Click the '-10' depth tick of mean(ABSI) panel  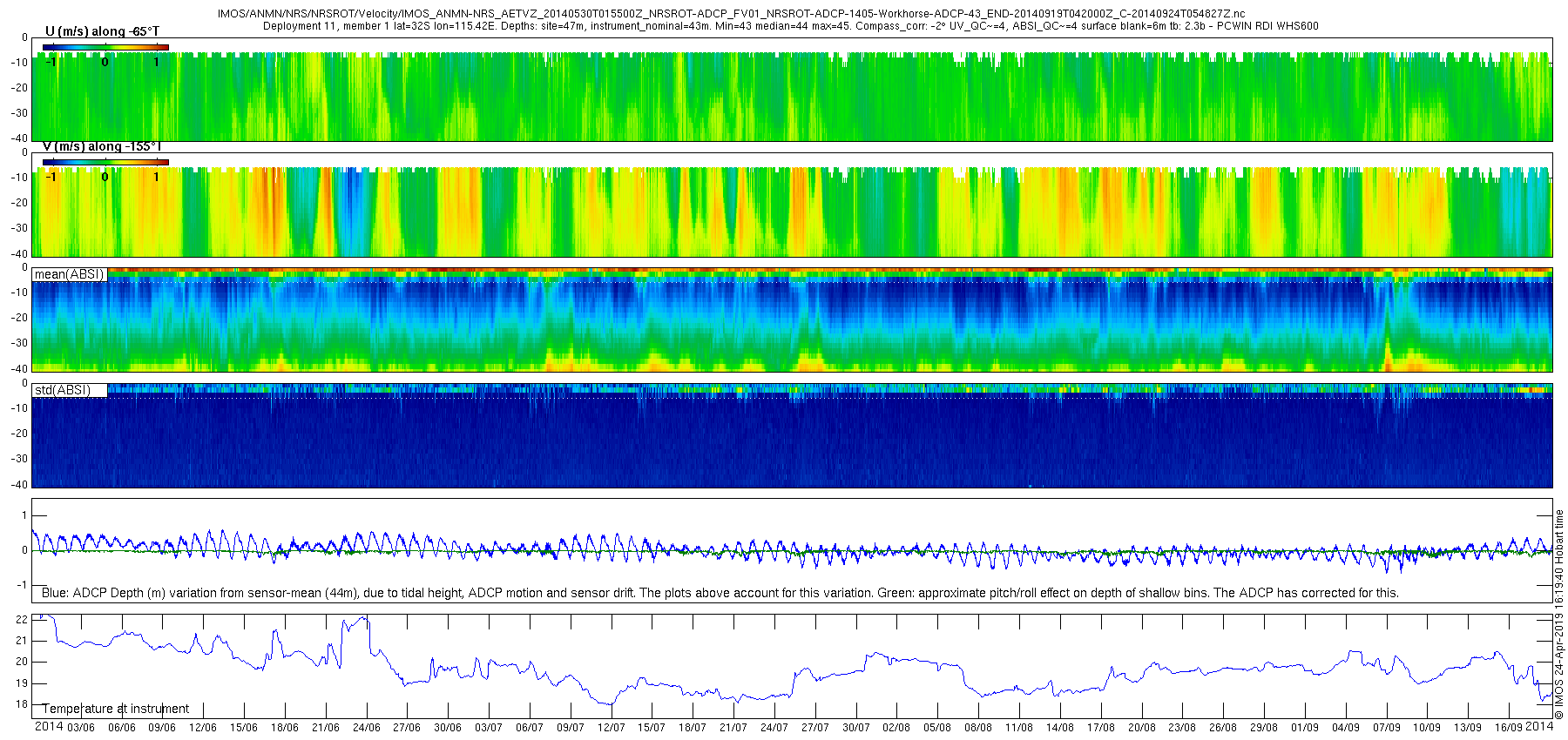point(20,293)
